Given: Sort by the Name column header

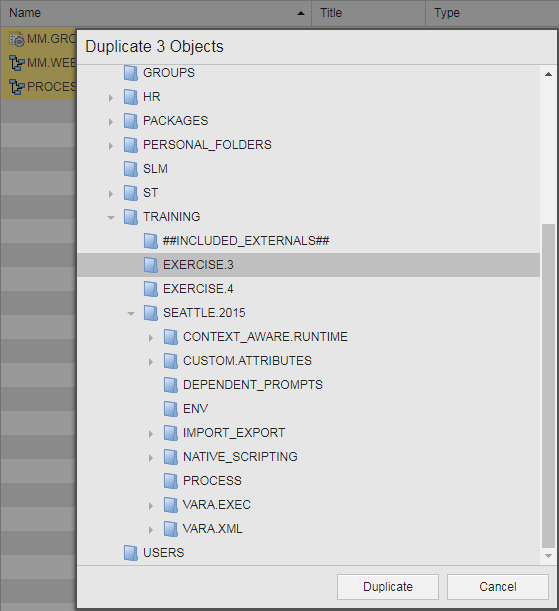Looking at the screenshot, I should [x=156, y=13].
